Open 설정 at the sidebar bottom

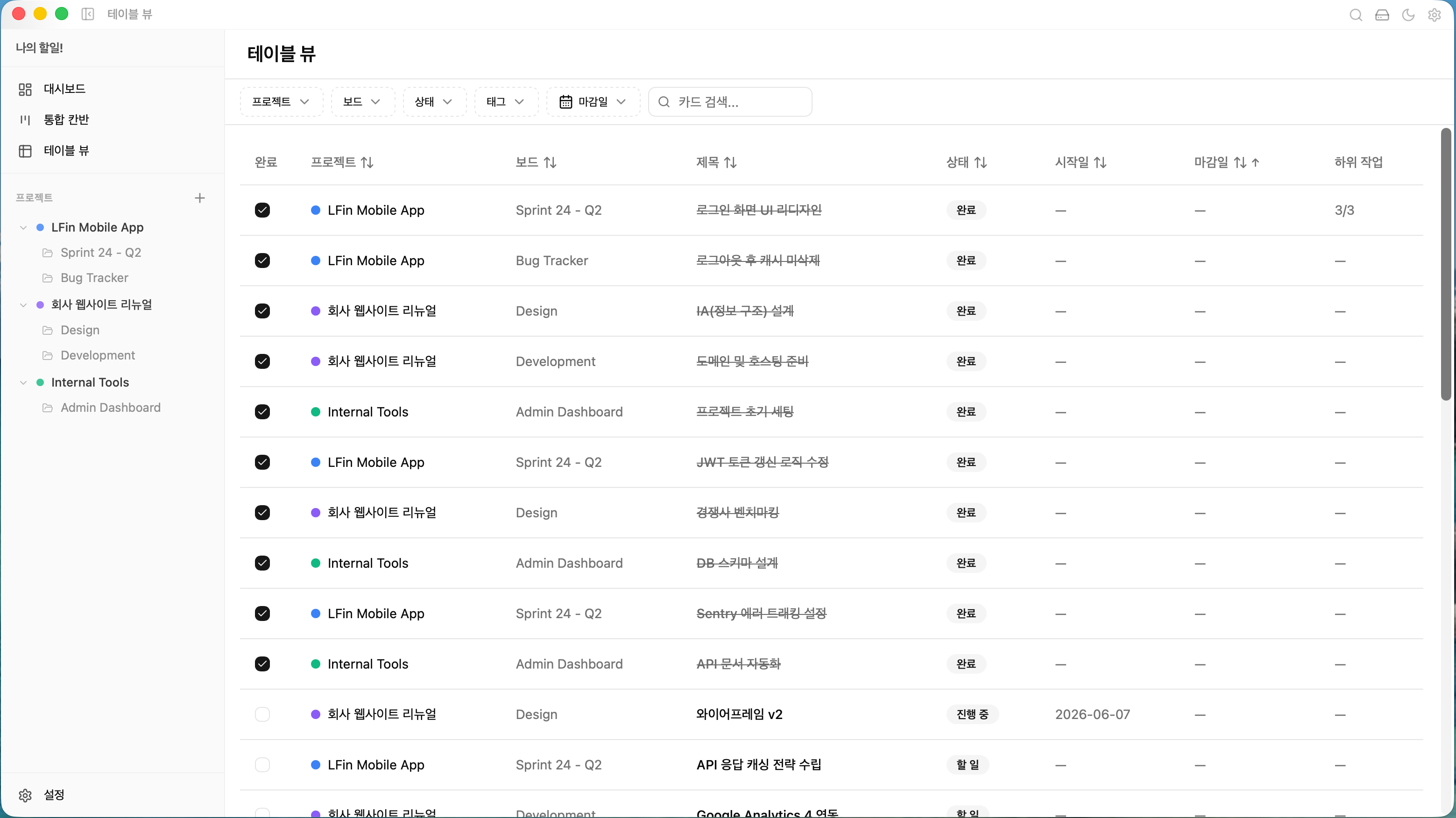click(54, 795)
